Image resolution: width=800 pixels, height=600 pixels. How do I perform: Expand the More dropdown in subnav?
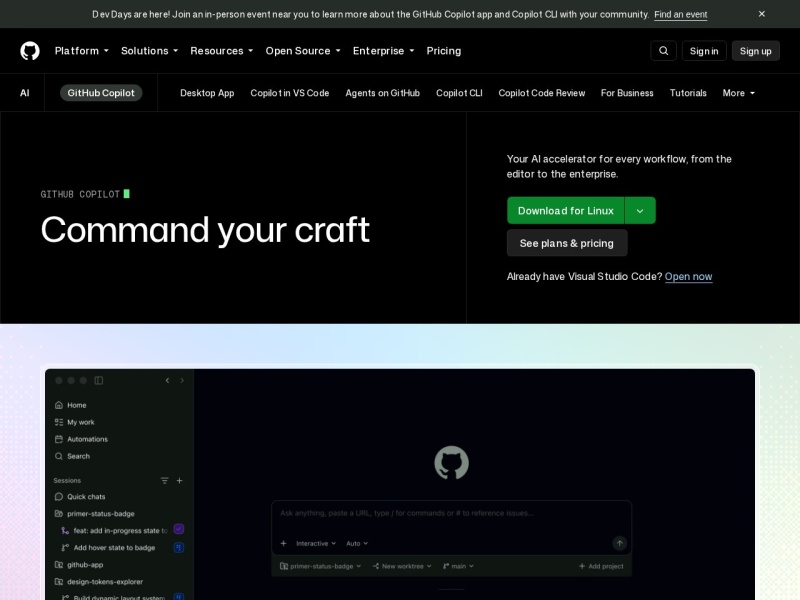coord(738,93)
